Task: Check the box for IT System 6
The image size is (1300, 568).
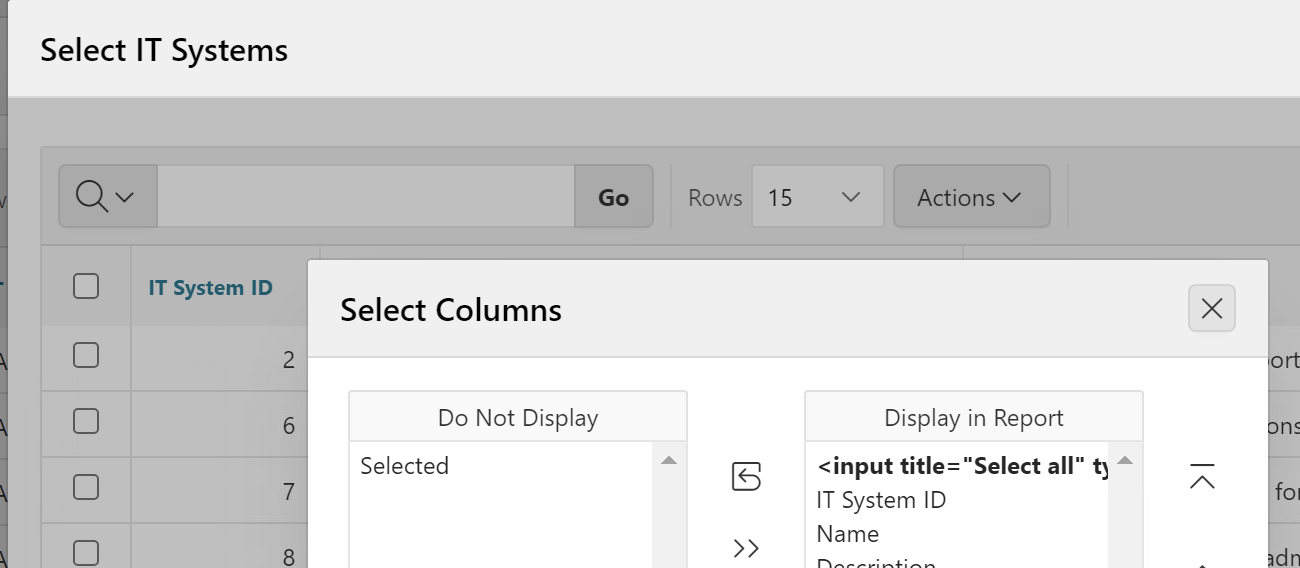Action: point(86,422)
